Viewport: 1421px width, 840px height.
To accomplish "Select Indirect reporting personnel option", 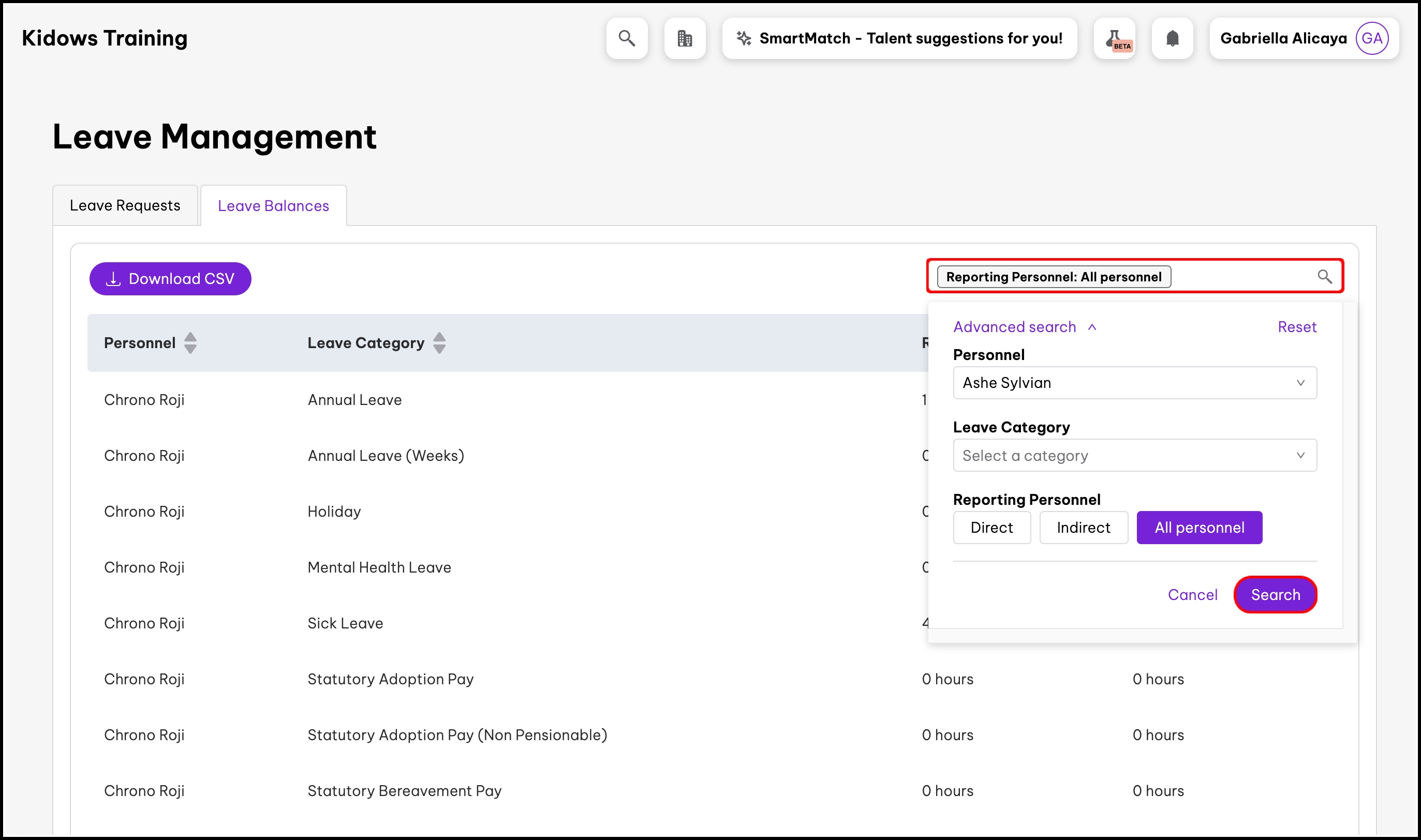I will [1083, 528].
